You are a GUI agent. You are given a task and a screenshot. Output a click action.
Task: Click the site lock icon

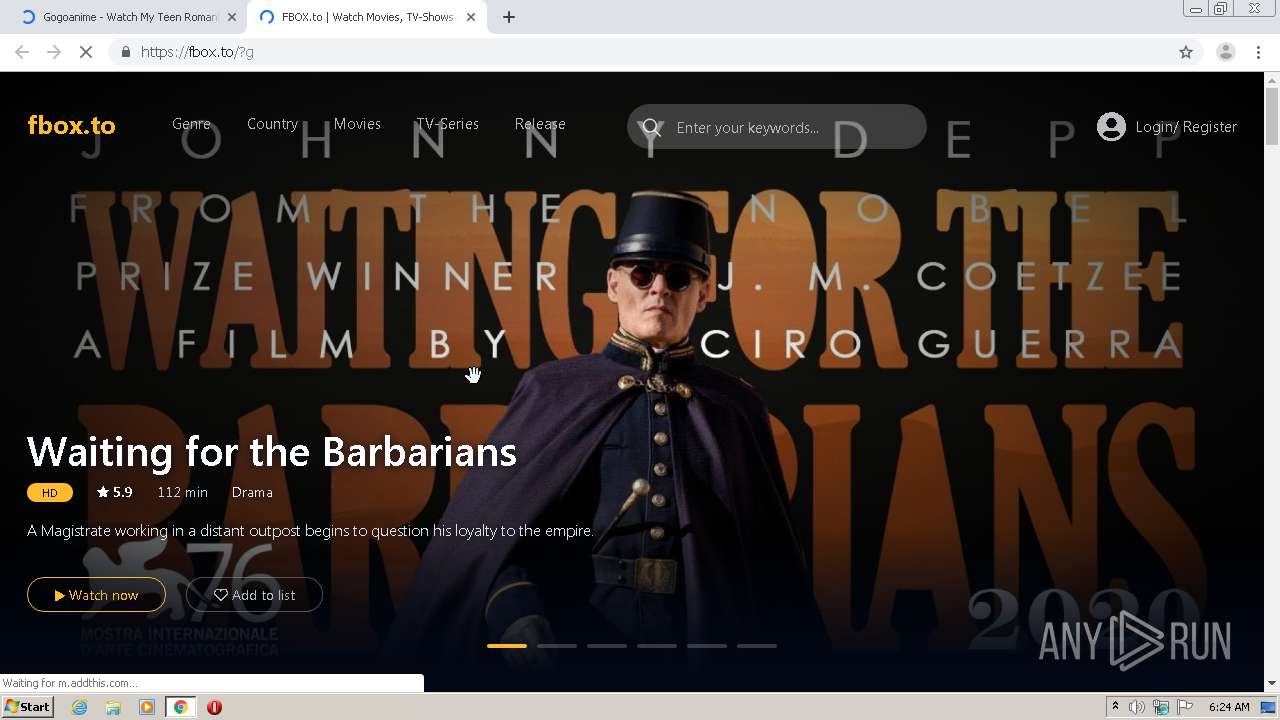125,52
